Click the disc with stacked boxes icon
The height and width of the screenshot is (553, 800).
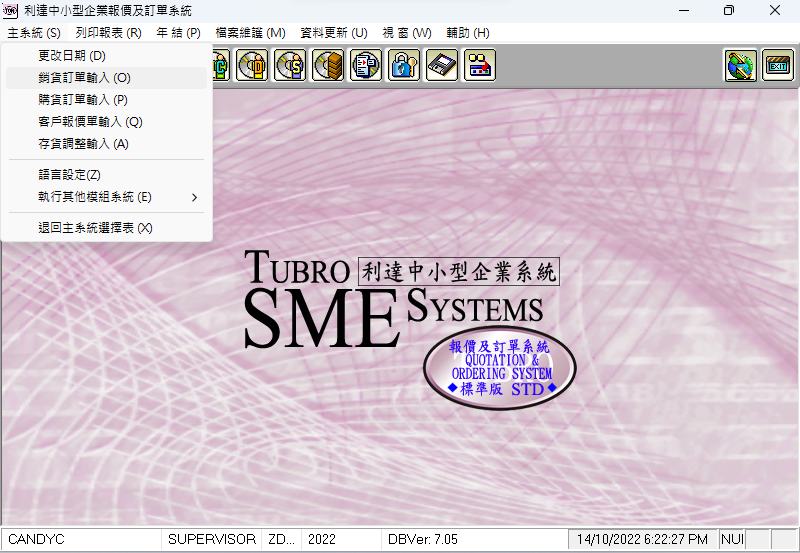point(328,65)
